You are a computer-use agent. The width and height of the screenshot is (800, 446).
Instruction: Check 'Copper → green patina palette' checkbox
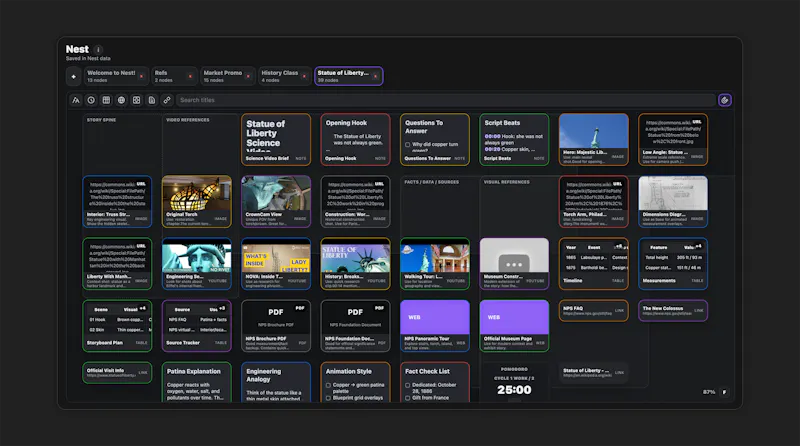[x=328, y=385]
